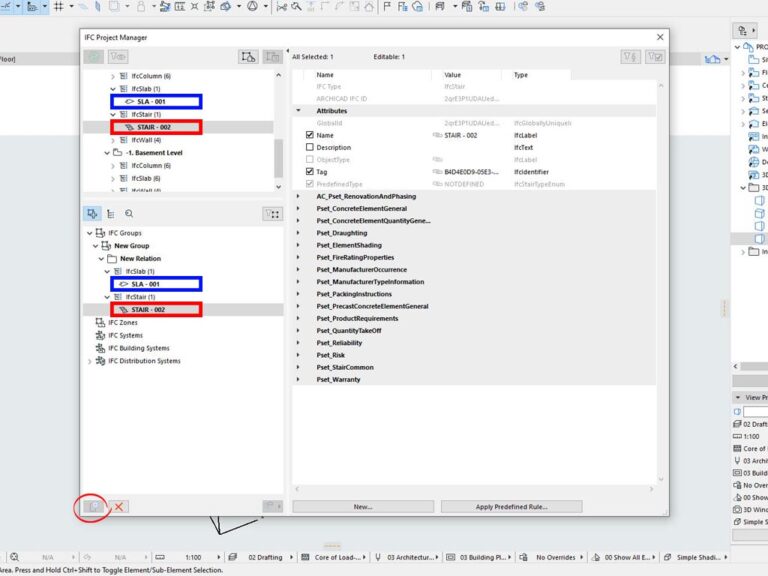The image size is (768, 576).
Task: Click the grid tool icon in top toolbar
Action: [58, 6]
